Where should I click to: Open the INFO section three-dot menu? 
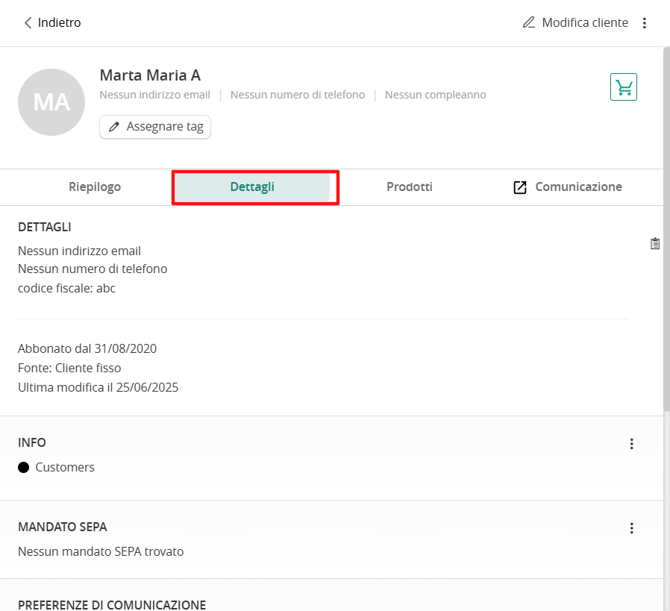point(632,444)
